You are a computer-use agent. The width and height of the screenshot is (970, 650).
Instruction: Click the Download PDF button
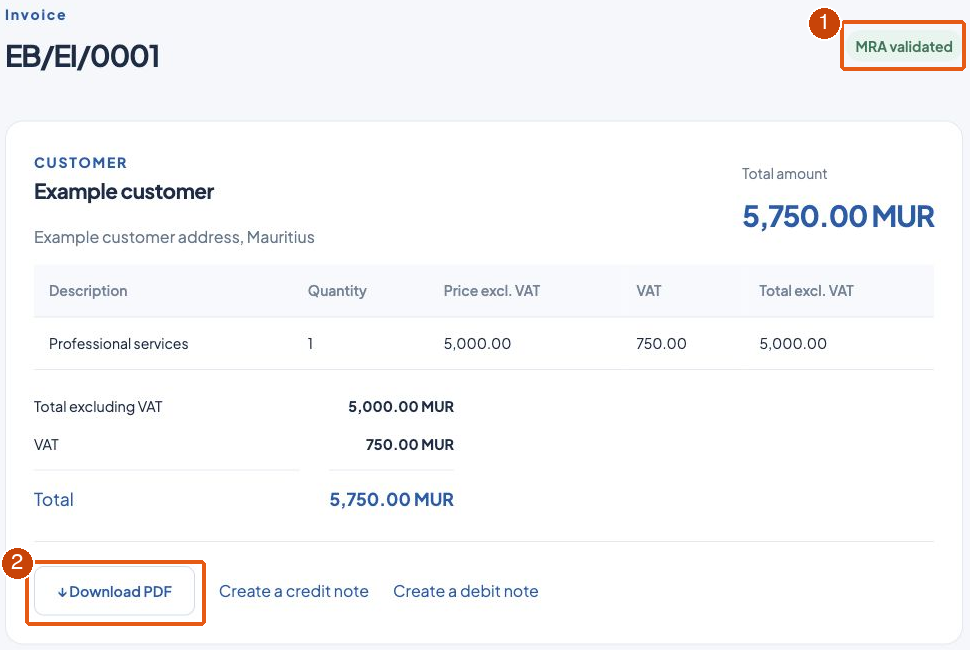[114, 591]
